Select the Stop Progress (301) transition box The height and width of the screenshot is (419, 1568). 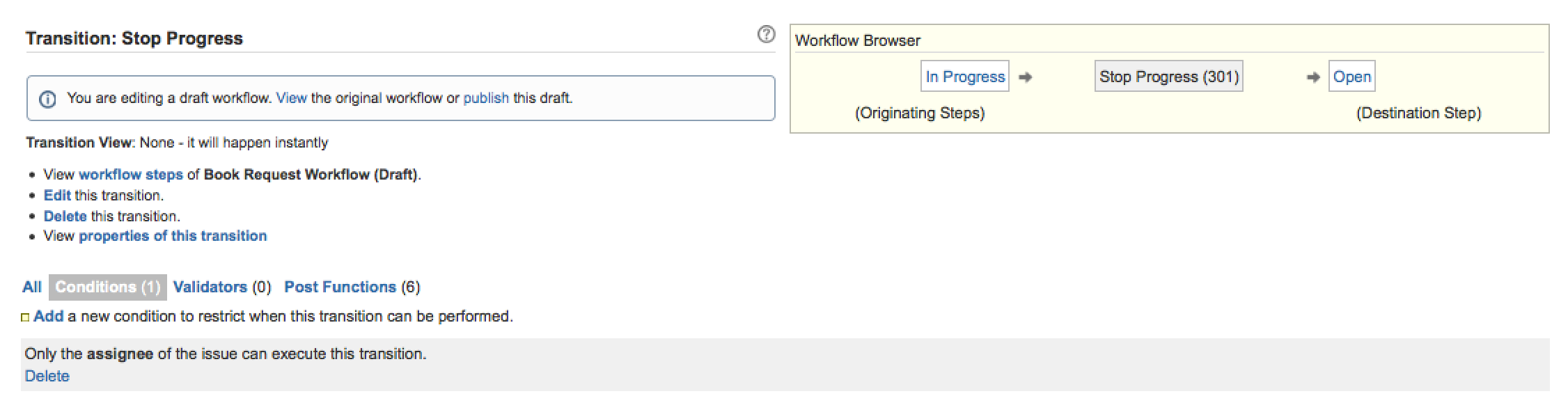point(1168,77)
